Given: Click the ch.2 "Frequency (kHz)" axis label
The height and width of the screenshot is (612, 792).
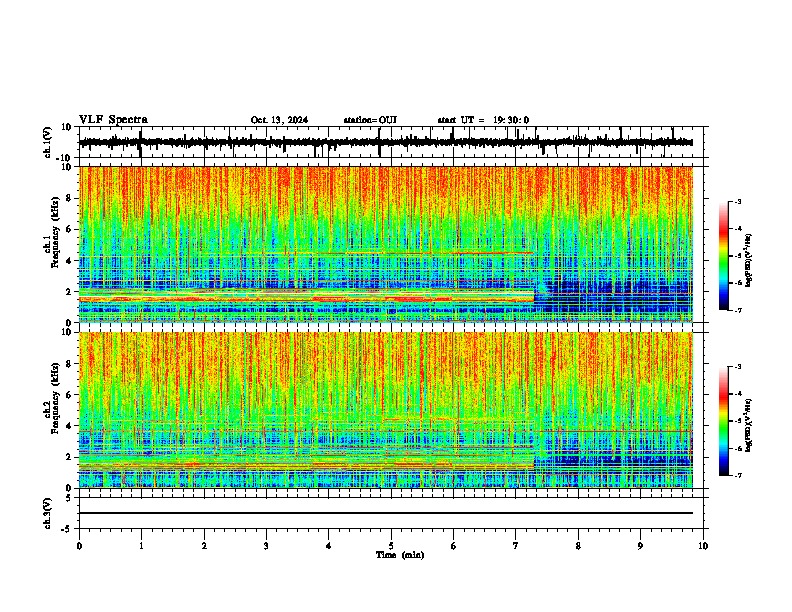Looking at the screenshot, I should (x=55, y=398).
